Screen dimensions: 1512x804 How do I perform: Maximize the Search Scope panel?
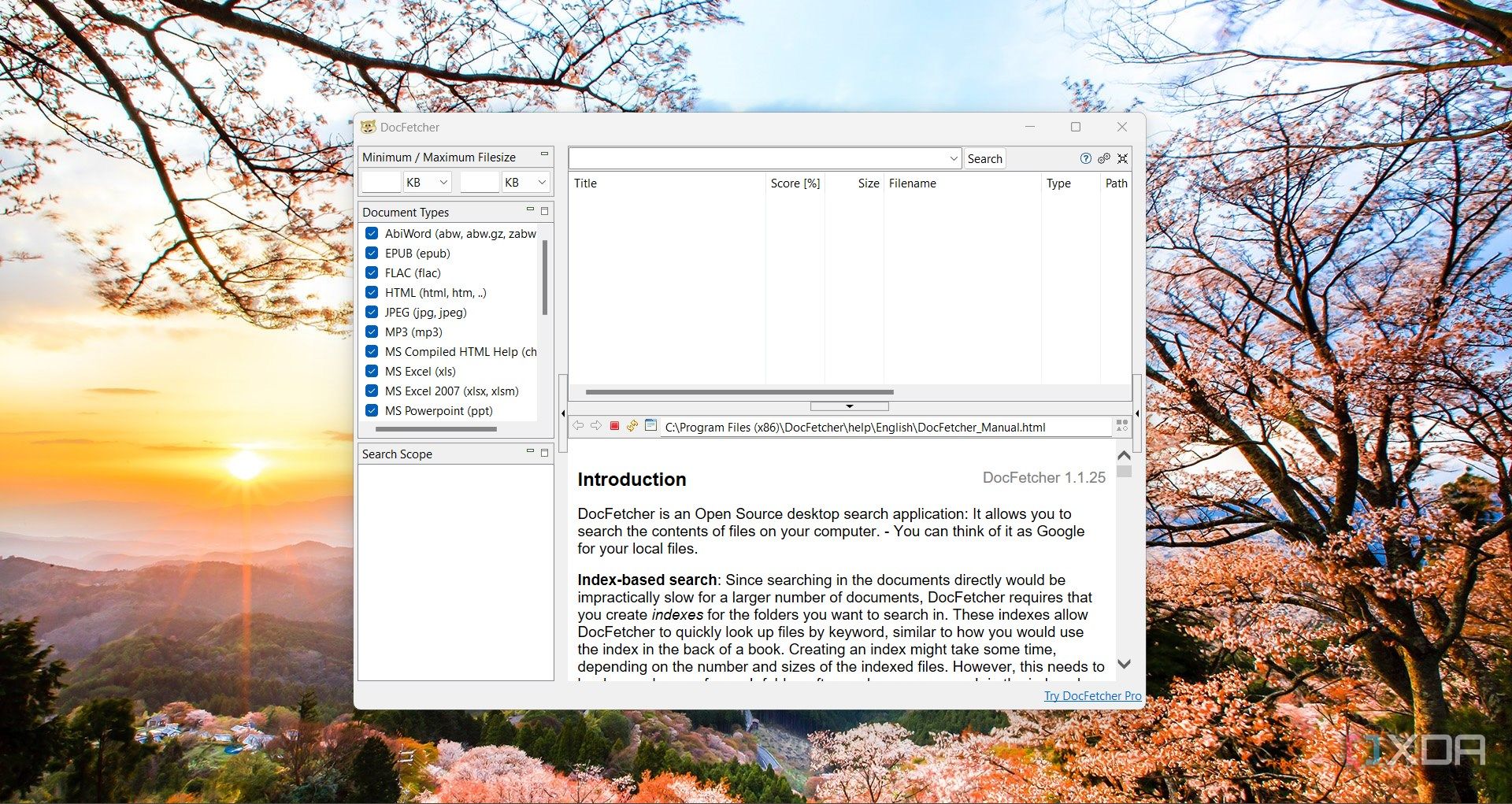pyautogui.click(x=544, y=453)
